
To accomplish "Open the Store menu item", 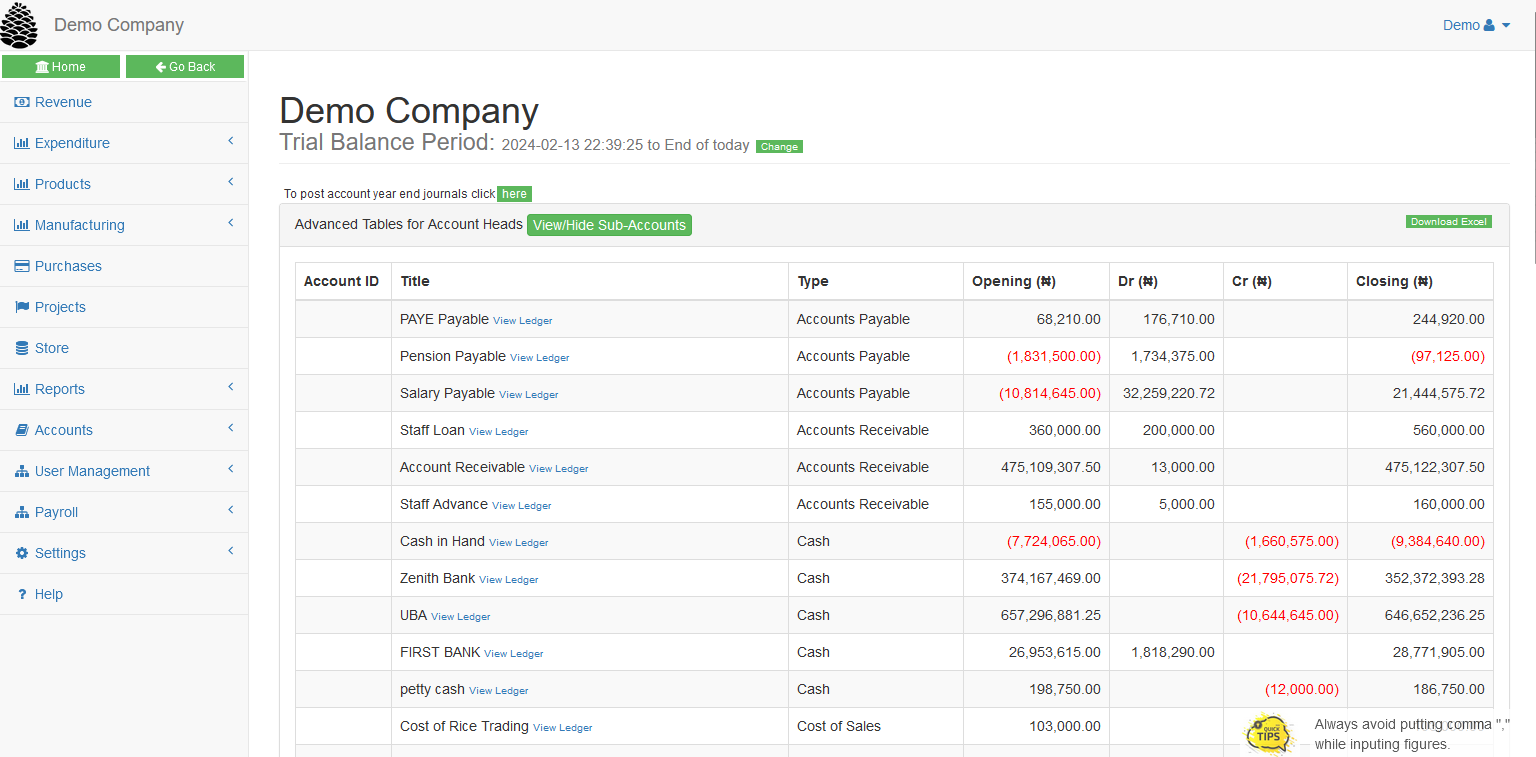I will [x=124, y=348].
